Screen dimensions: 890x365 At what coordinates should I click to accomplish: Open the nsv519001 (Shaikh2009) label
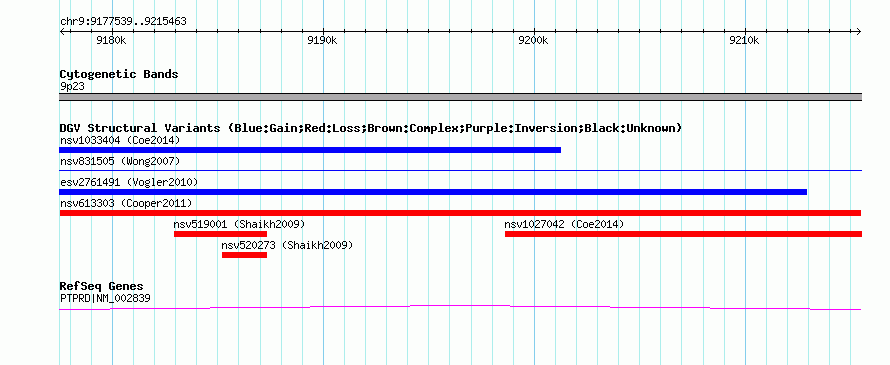coord(240,224)
